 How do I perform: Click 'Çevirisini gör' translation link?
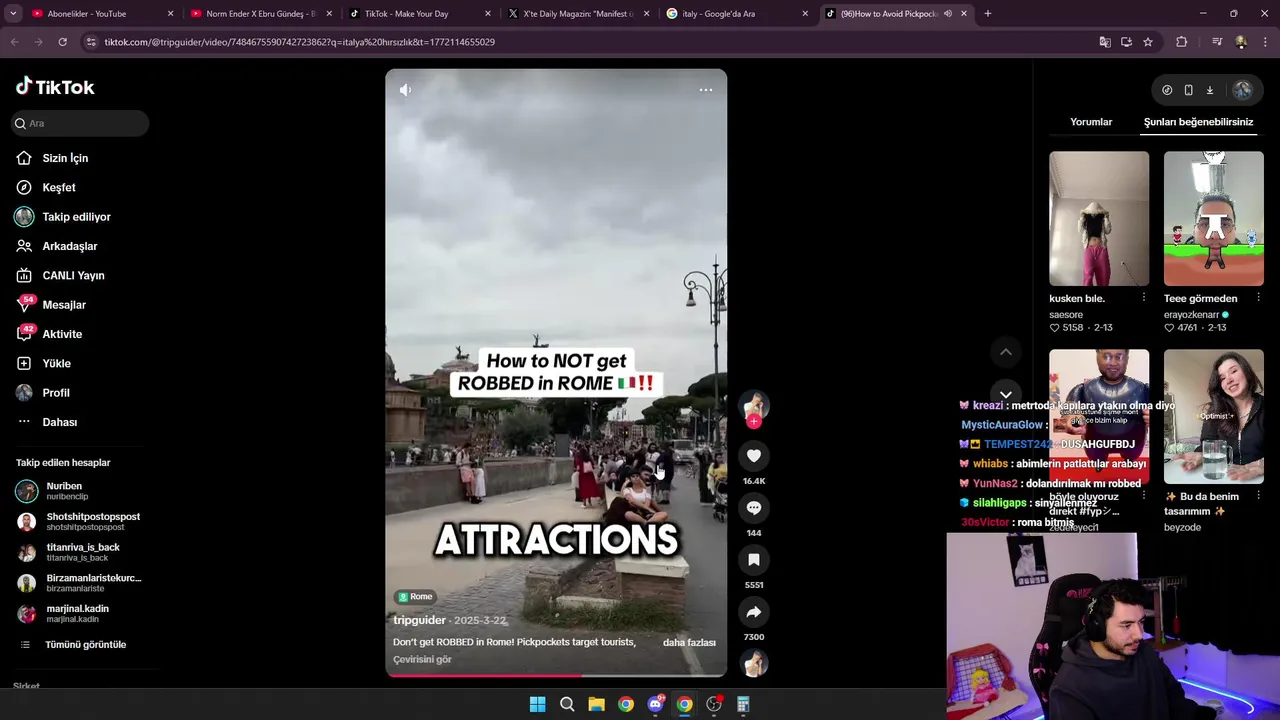click(x=422, y=659)
